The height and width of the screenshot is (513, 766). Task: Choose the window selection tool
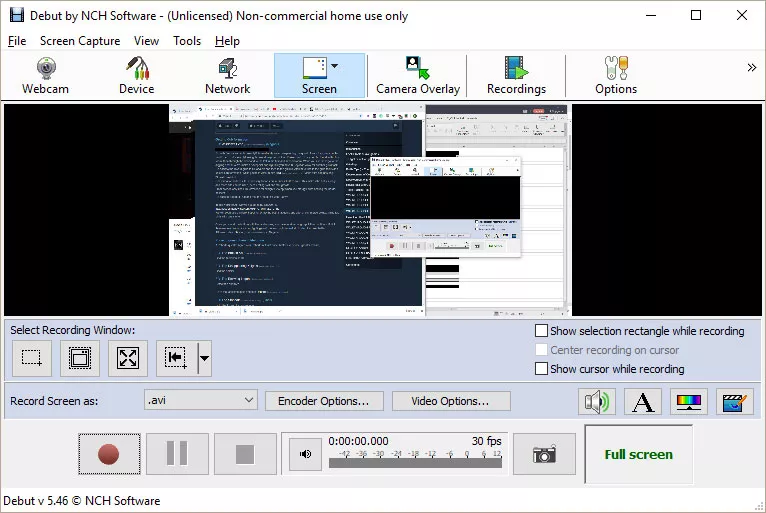80,358
